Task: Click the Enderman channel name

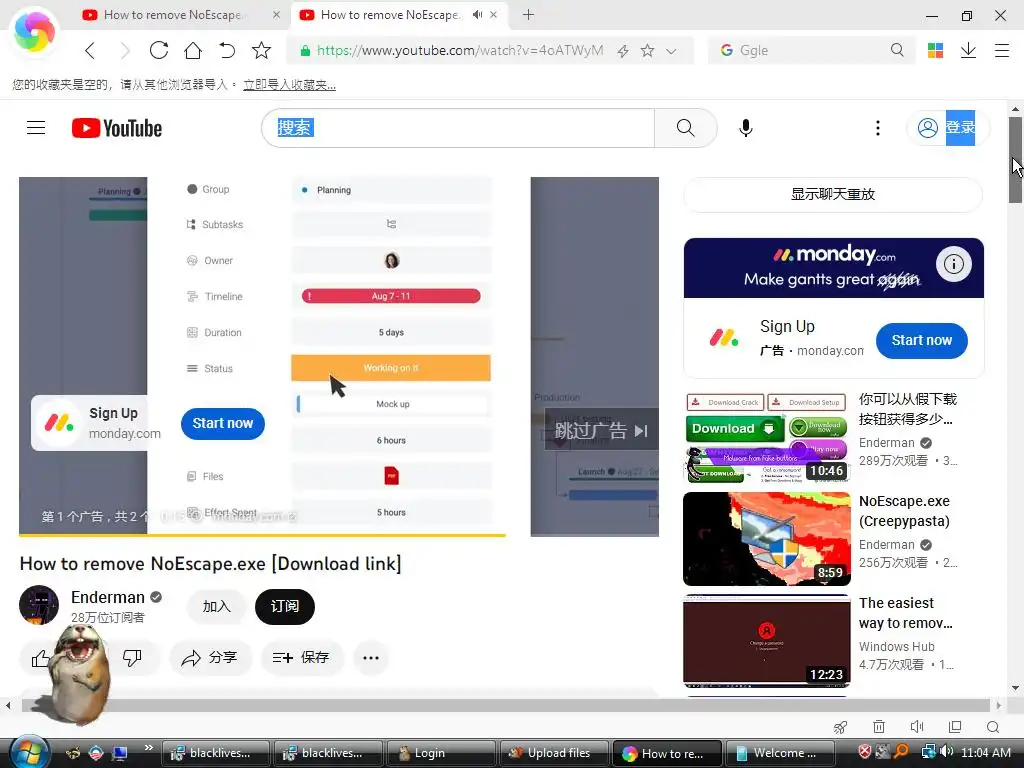Action: coord(108,597)
